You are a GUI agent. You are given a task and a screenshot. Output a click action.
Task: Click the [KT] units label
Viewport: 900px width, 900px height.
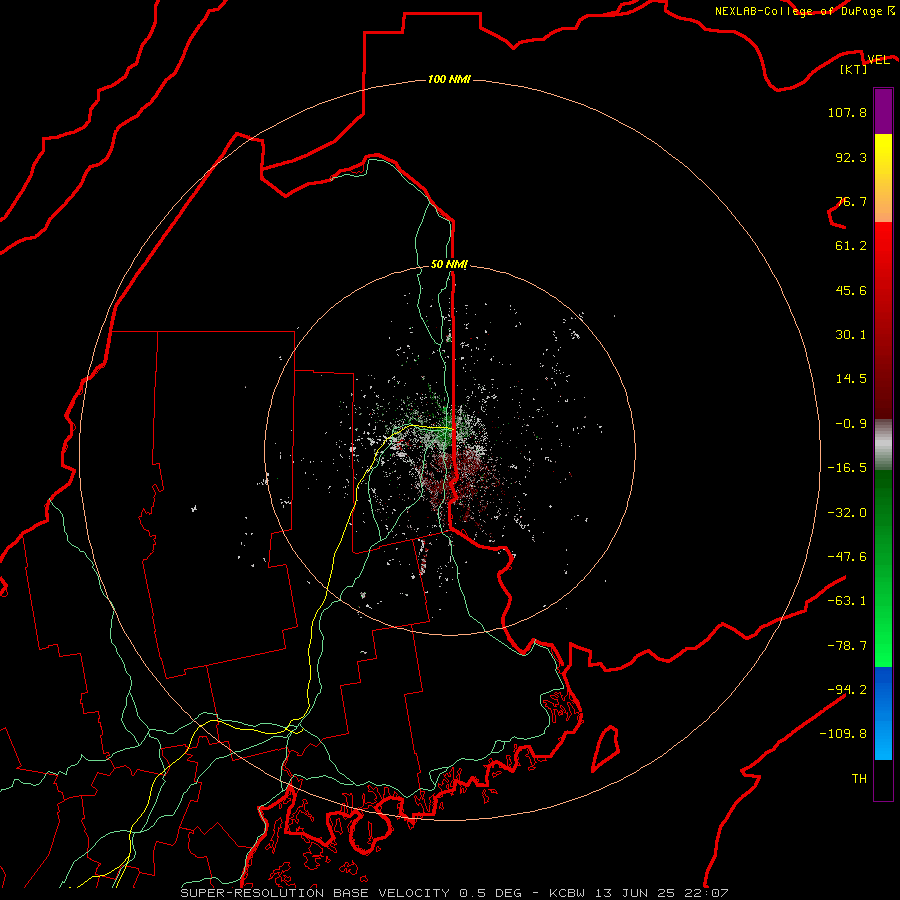click(x=854, y=69)
